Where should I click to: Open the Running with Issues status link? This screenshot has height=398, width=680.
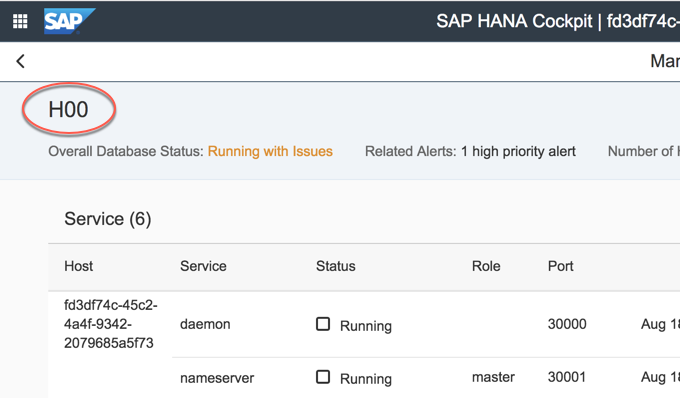(x=270, y=151)
